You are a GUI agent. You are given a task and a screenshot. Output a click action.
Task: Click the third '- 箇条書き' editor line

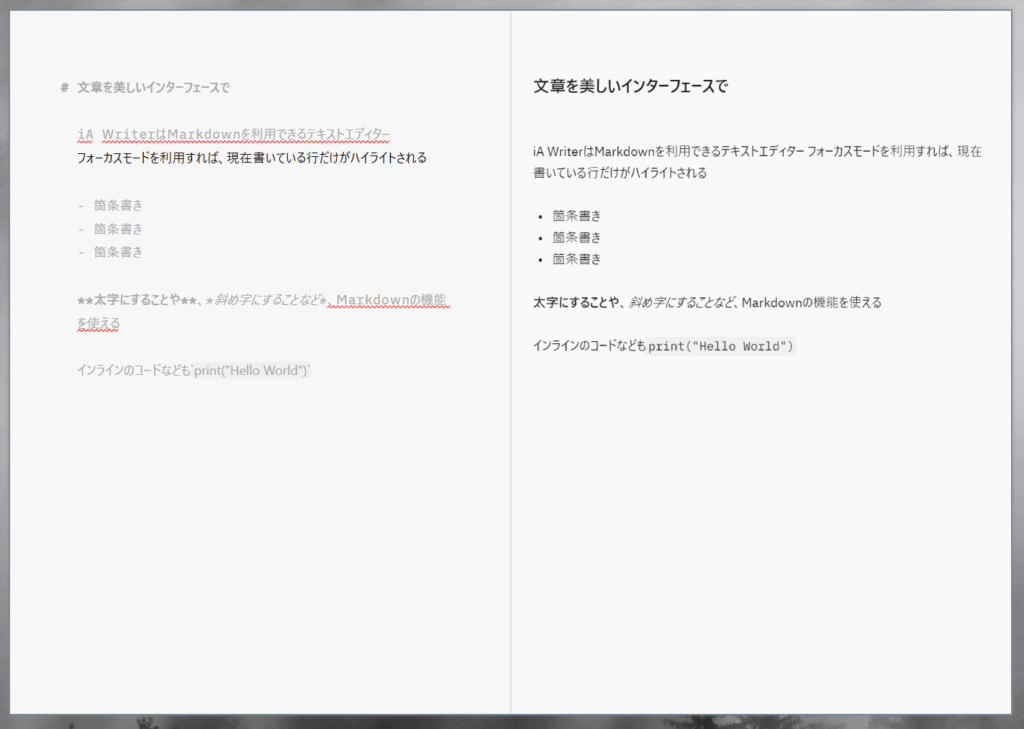pyautogui.click(x=110, y=251)
